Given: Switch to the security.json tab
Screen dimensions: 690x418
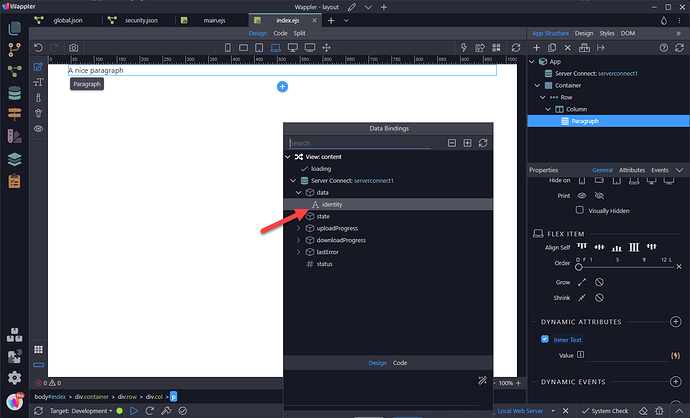Looking at the screenshot, I should tap(141, 20).
